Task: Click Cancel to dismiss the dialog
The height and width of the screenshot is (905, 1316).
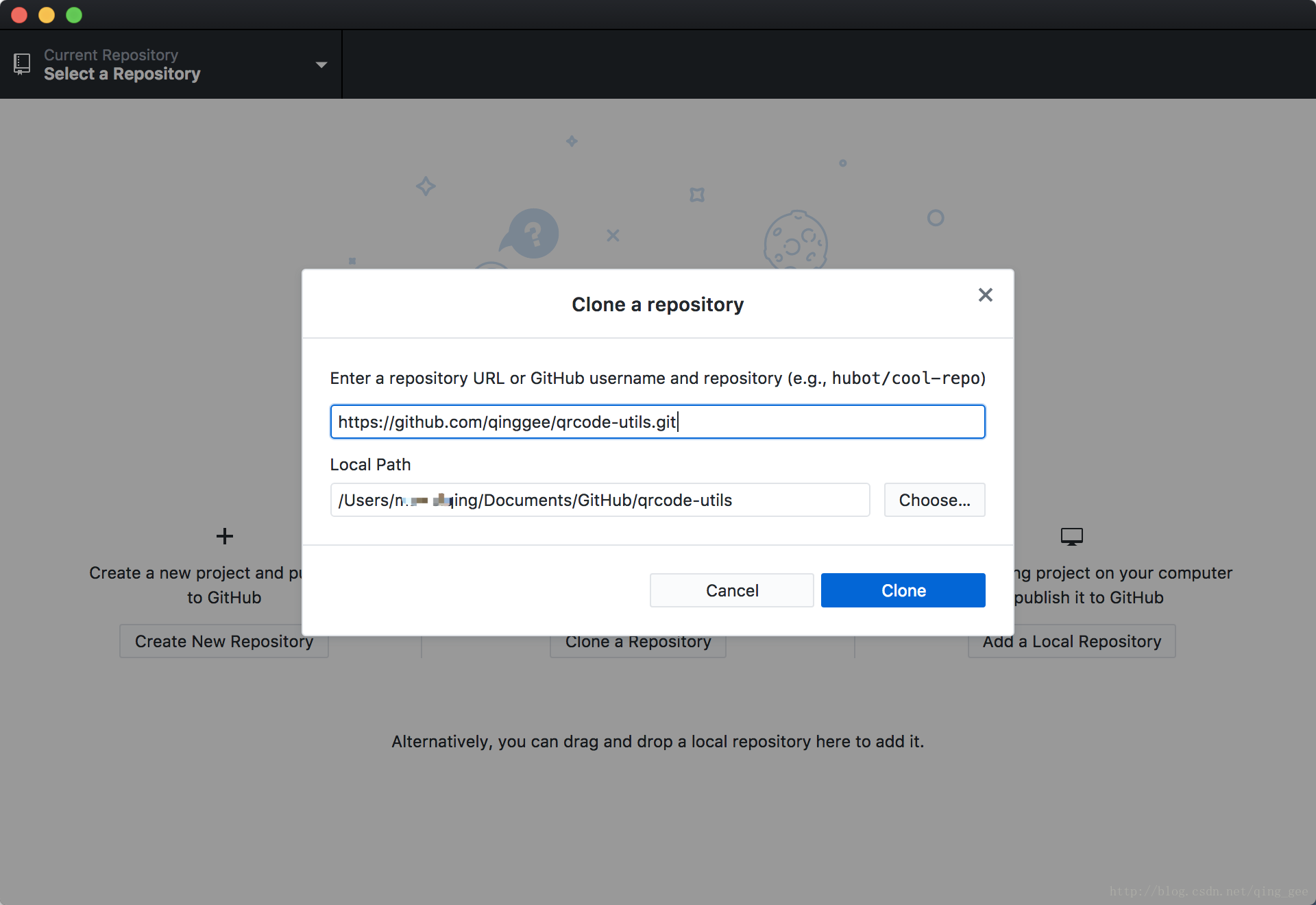Action: pos(731,589)
